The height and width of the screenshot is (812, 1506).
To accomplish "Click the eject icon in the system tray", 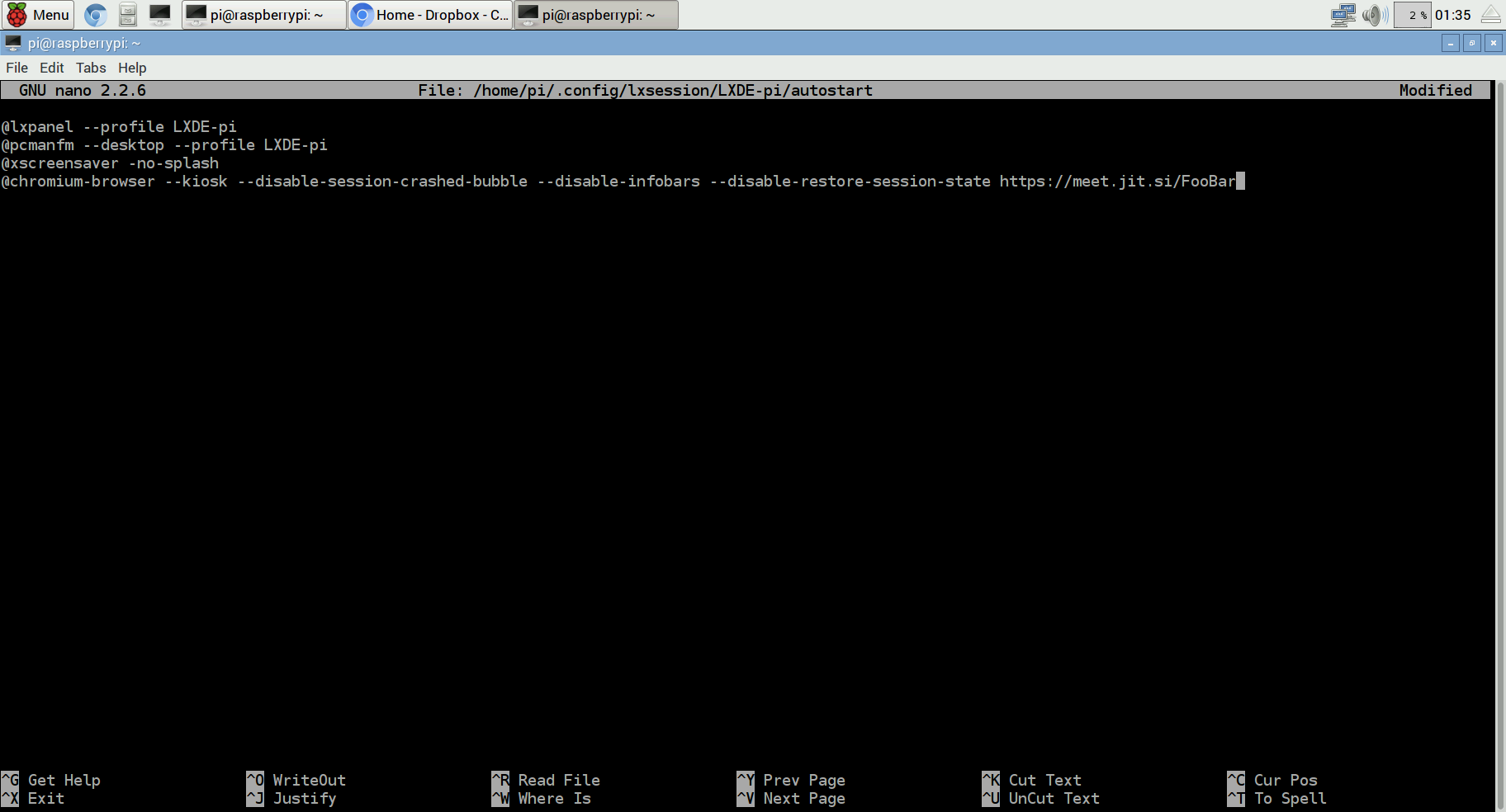I will [1491, 15].
